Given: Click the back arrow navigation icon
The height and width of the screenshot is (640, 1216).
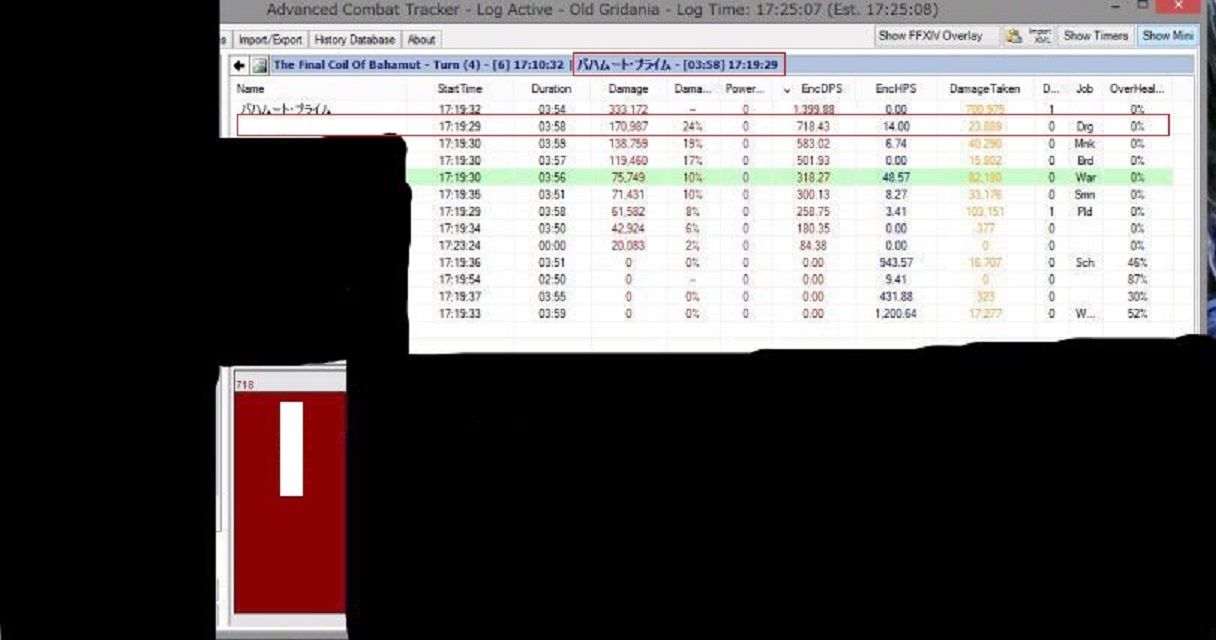Looking at the screenshot, I should coord(240,65).
